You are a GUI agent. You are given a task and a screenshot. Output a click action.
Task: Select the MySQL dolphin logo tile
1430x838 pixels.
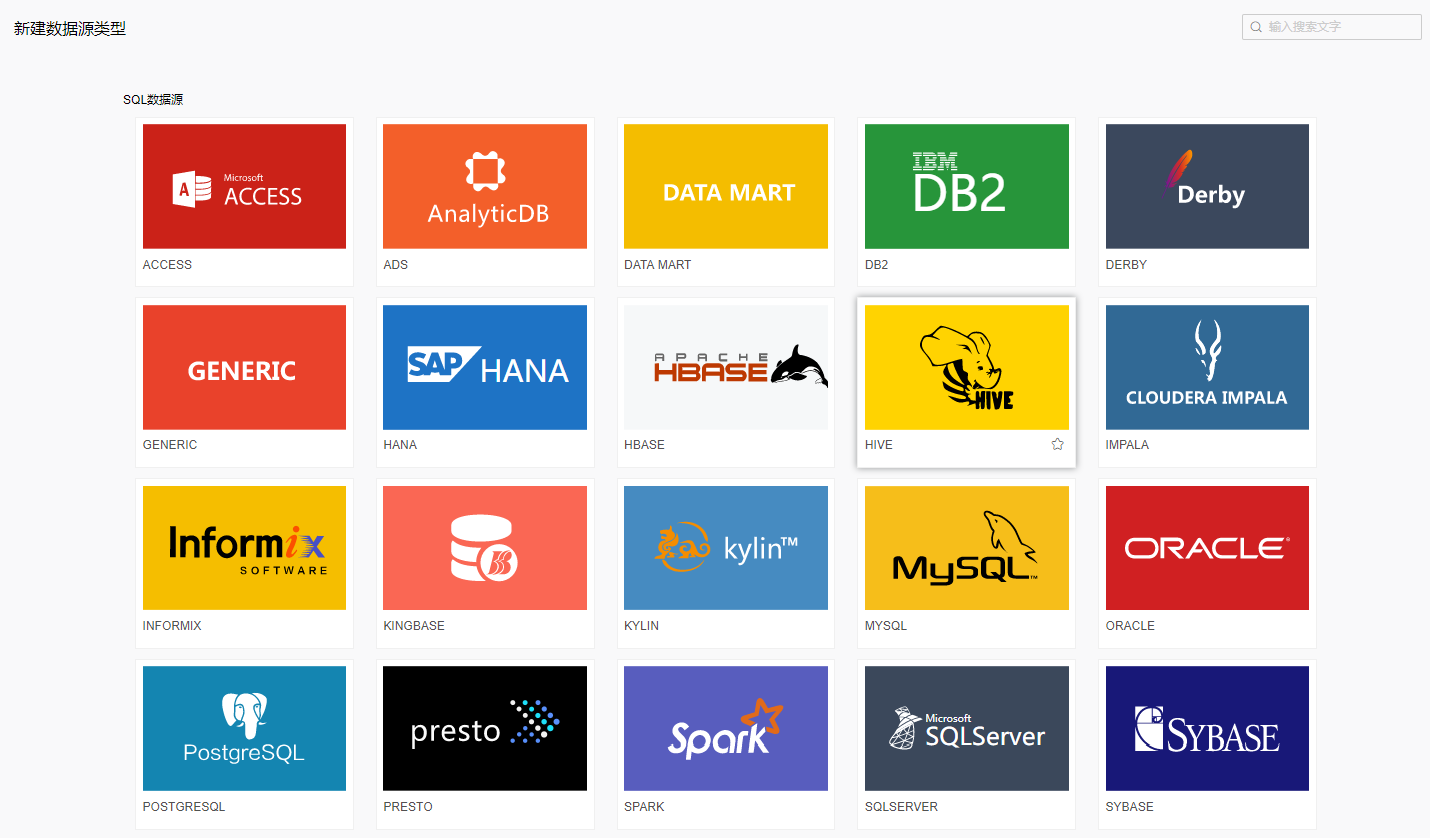coord(967,548)
